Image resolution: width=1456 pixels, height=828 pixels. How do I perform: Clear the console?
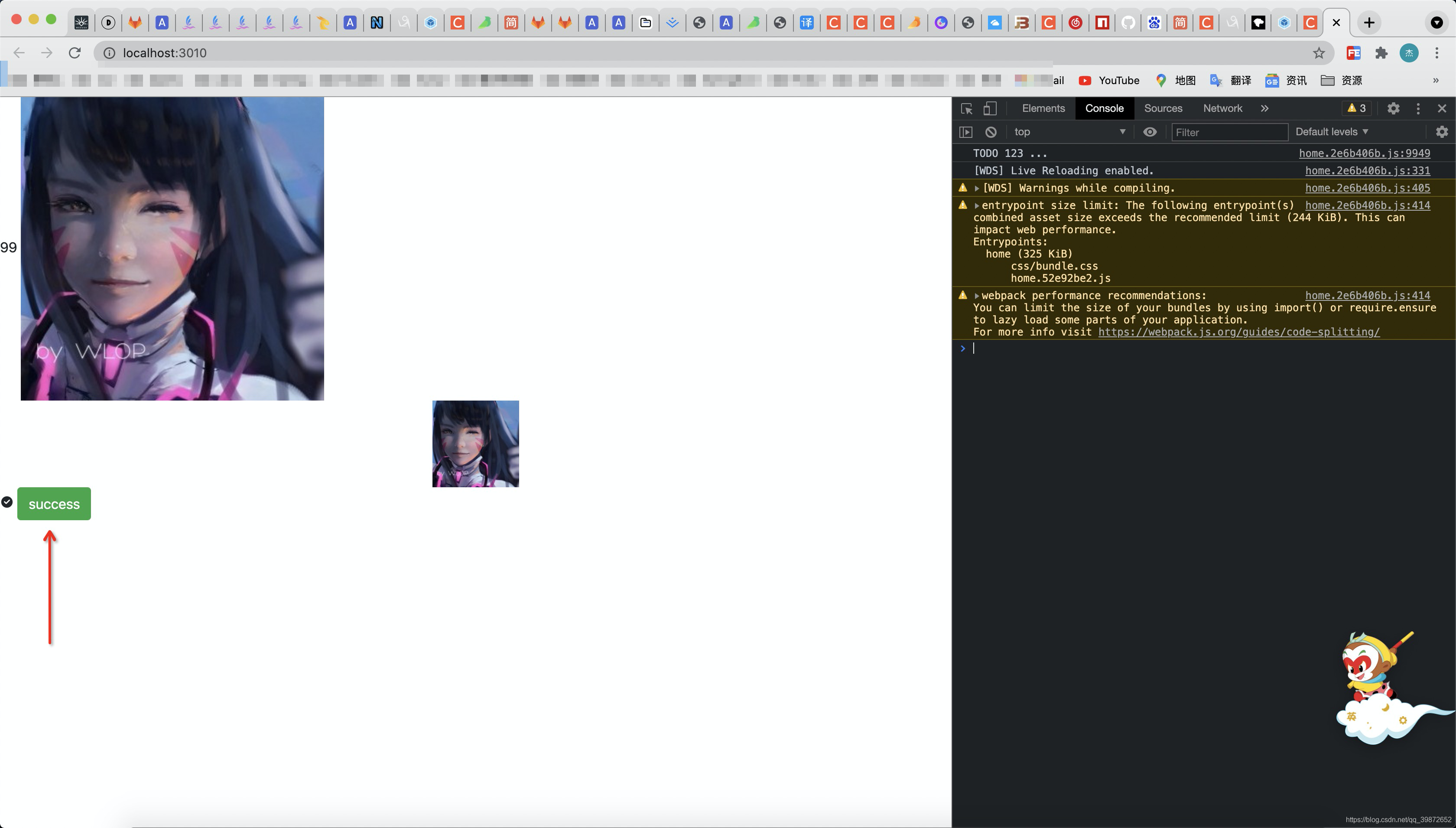991,132
